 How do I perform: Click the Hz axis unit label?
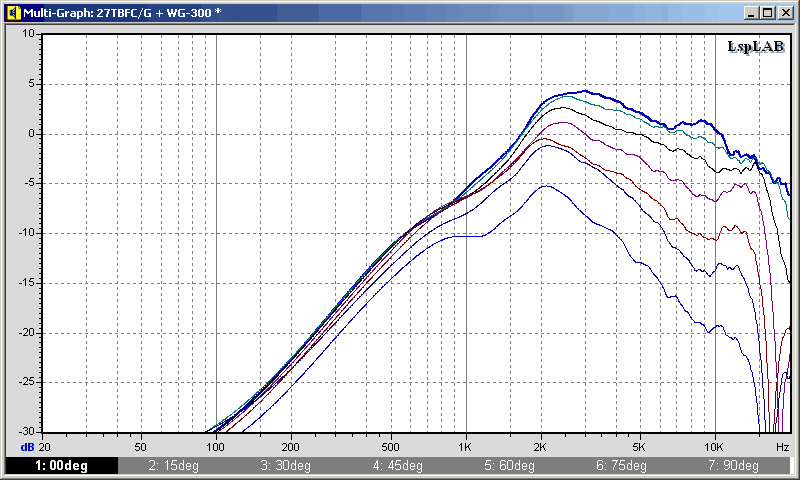pos(783,447)
